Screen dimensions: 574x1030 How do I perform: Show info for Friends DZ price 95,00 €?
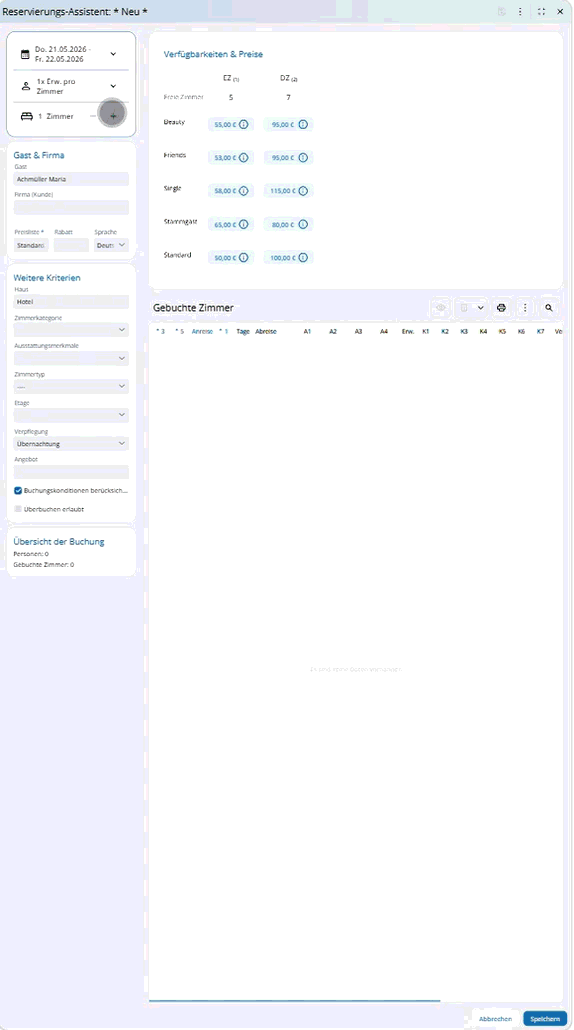point(303,158)
